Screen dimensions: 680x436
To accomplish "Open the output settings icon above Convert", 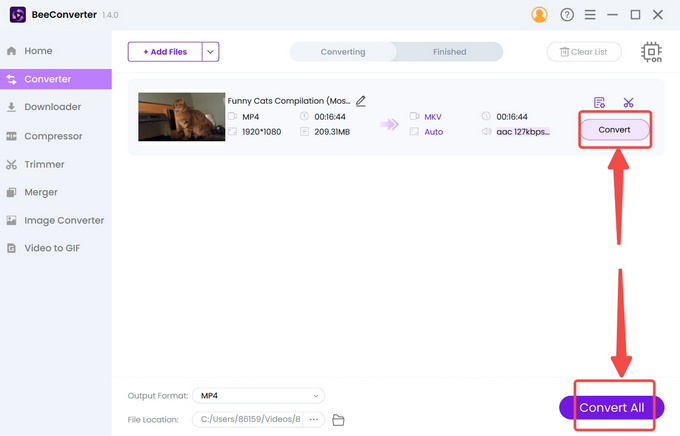I will (x=599, y=103).
